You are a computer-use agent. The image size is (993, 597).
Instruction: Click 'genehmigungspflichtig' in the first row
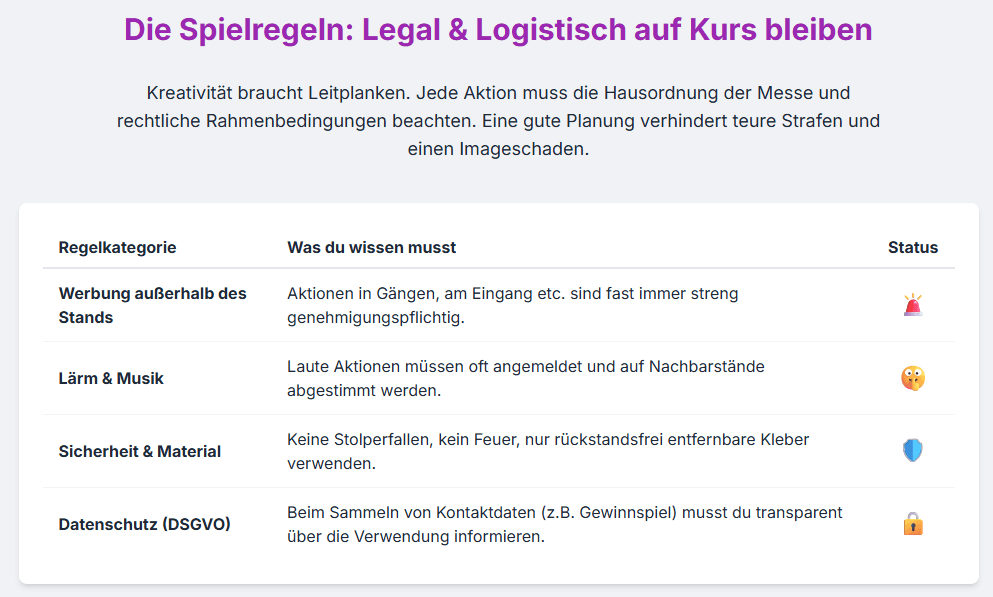(375, 317)
